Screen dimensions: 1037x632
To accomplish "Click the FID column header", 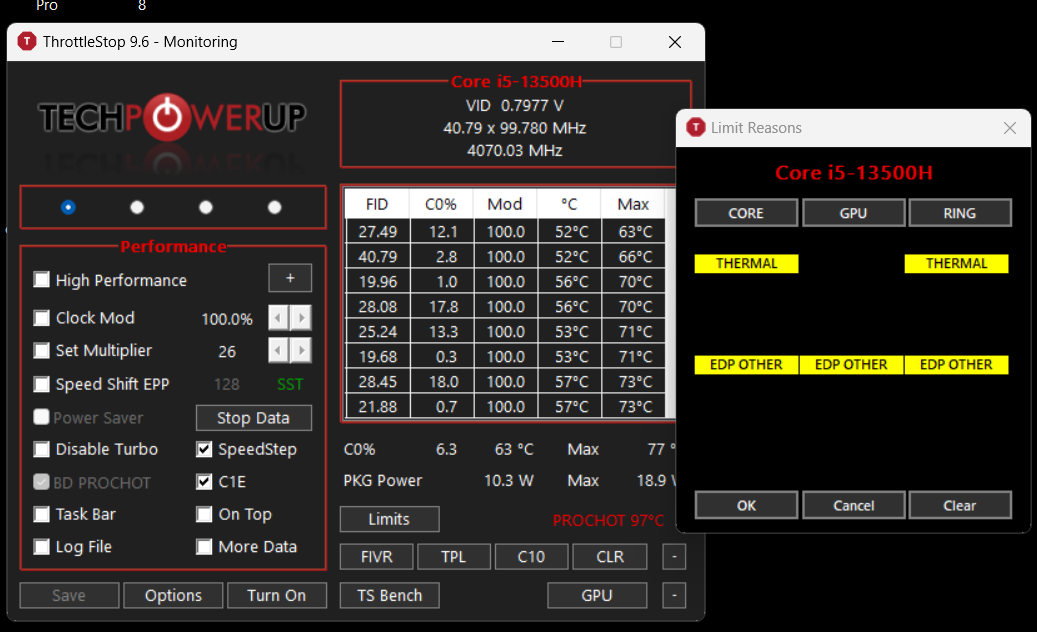I will (377, 204).
